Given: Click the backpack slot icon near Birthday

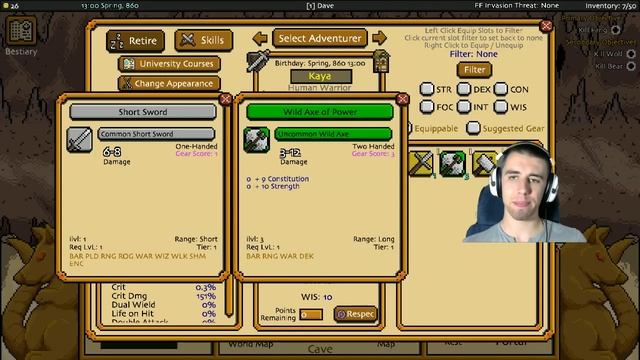Looking at the screenshot, I should pos(381,61).
